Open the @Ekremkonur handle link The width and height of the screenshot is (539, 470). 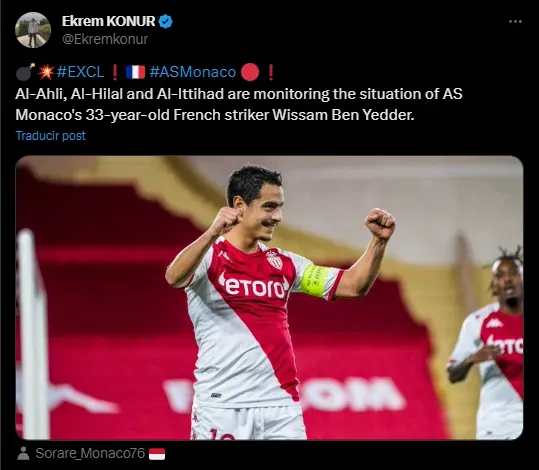coord(105,39)
